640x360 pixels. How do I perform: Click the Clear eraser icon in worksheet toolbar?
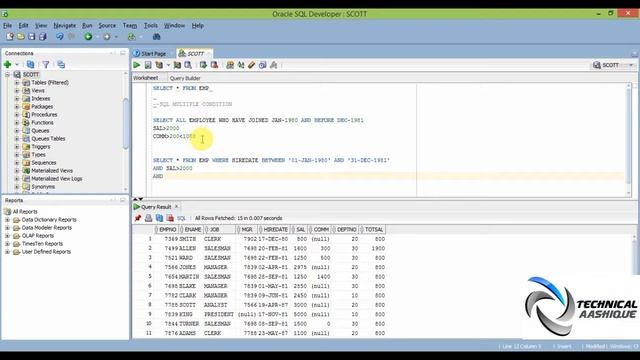point(251,65)
